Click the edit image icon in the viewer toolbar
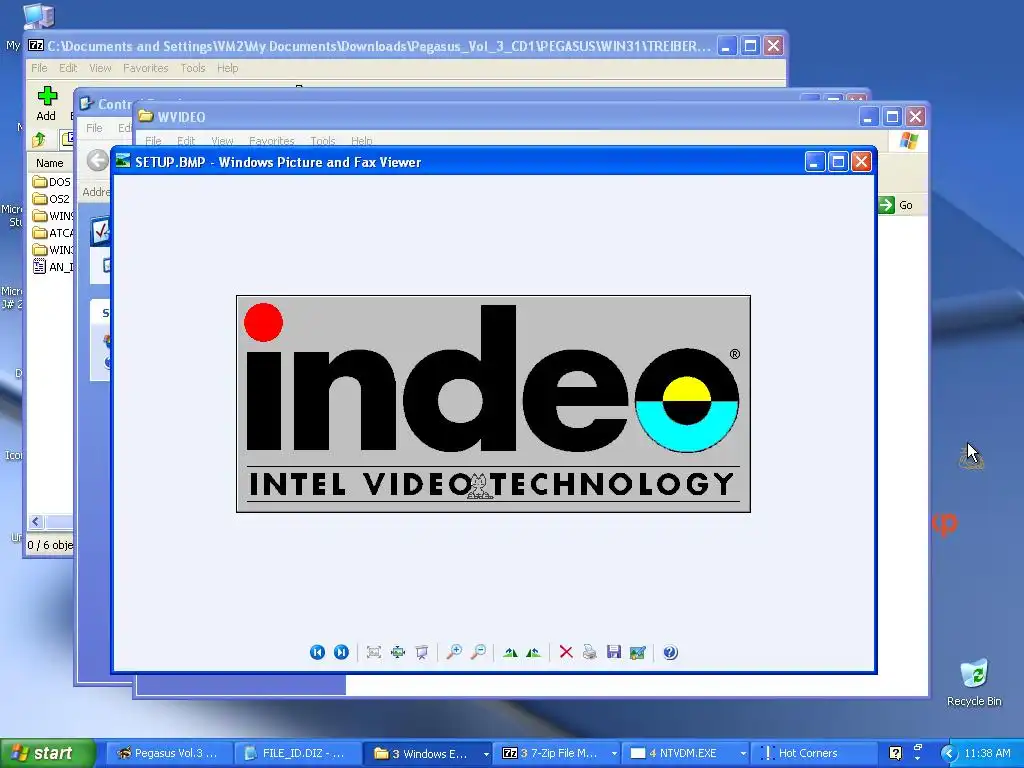1024x768 pixels. [x=637, y=652]
